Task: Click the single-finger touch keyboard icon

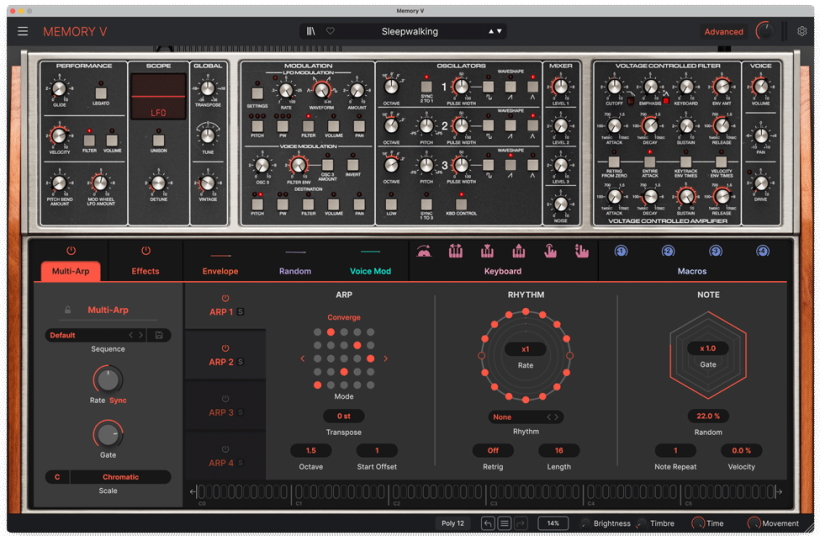Action: pos(550,252)
